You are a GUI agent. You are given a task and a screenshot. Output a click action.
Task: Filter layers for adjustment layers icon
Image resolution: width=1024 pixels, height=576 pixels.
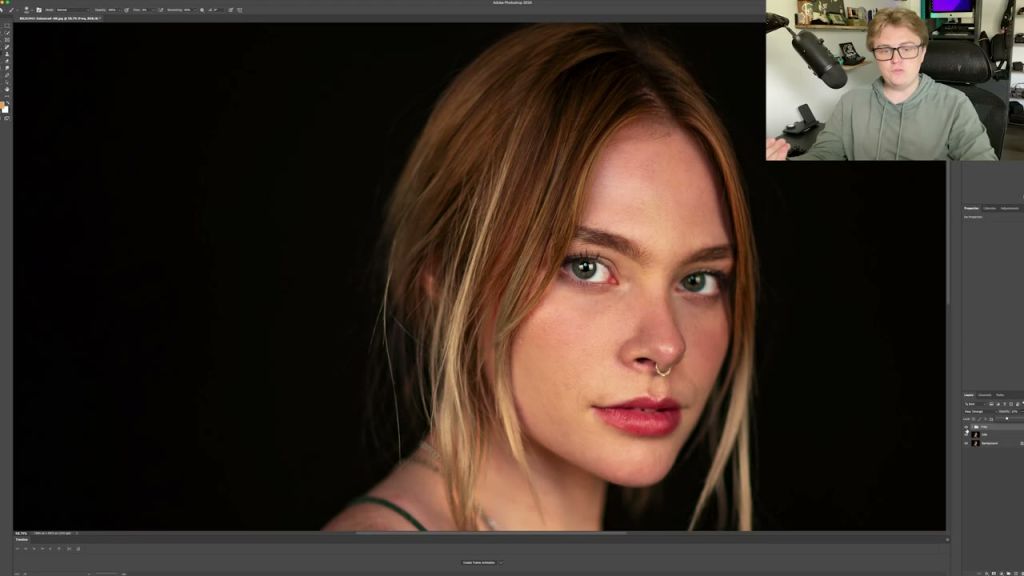pos(998,404)
